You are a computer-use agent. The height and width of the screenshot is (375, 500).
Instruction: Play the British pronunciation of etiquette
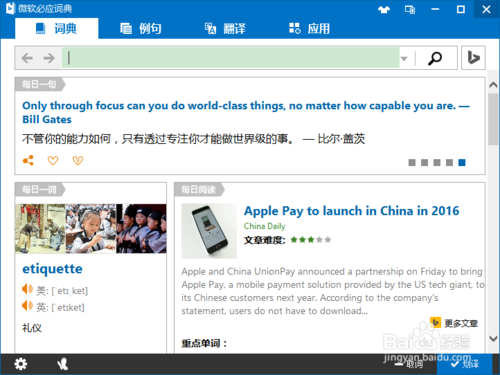click(27, 305)
